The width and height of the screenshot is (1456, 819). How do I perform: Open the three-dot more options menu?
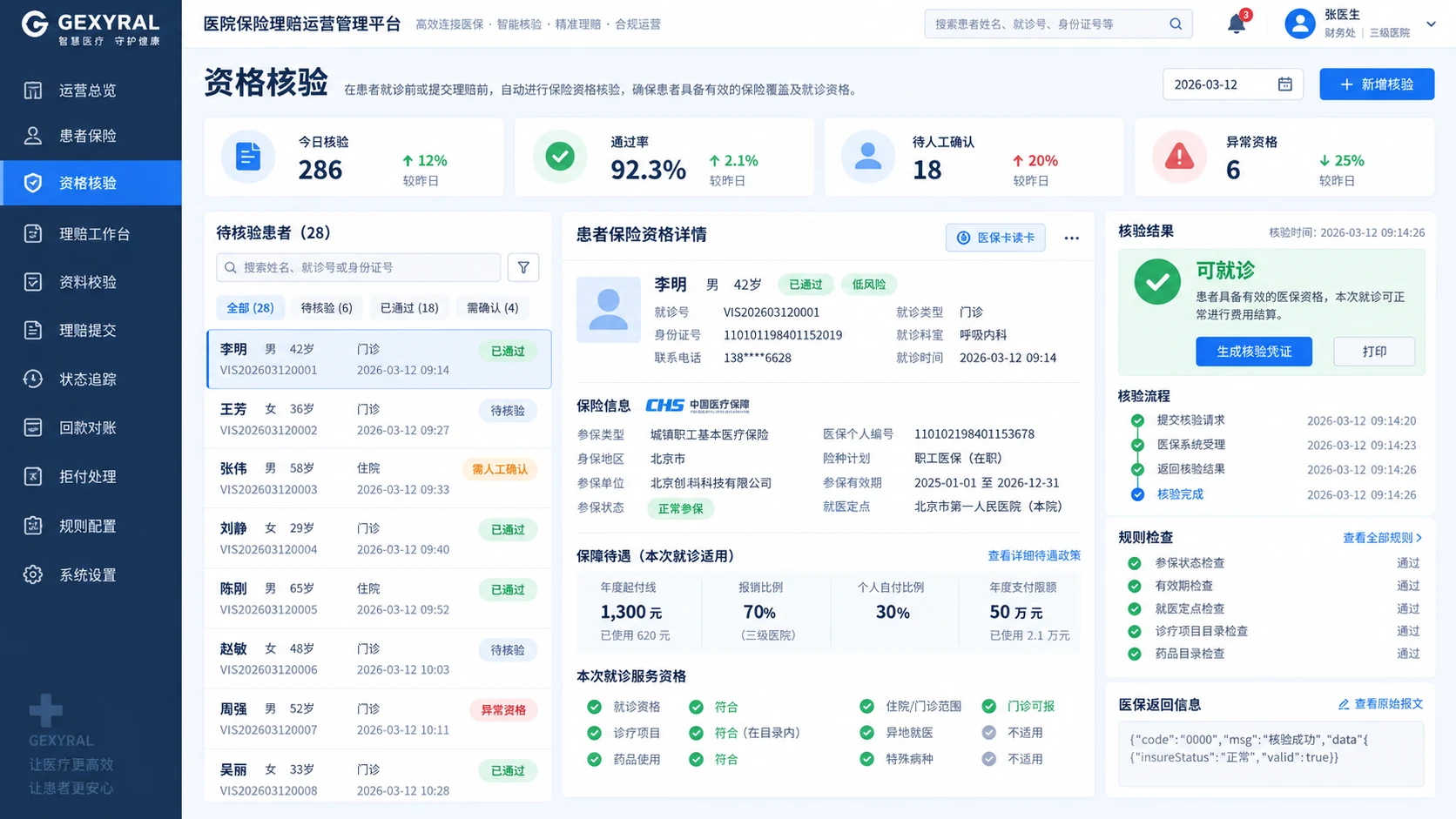coord(1071,238)
